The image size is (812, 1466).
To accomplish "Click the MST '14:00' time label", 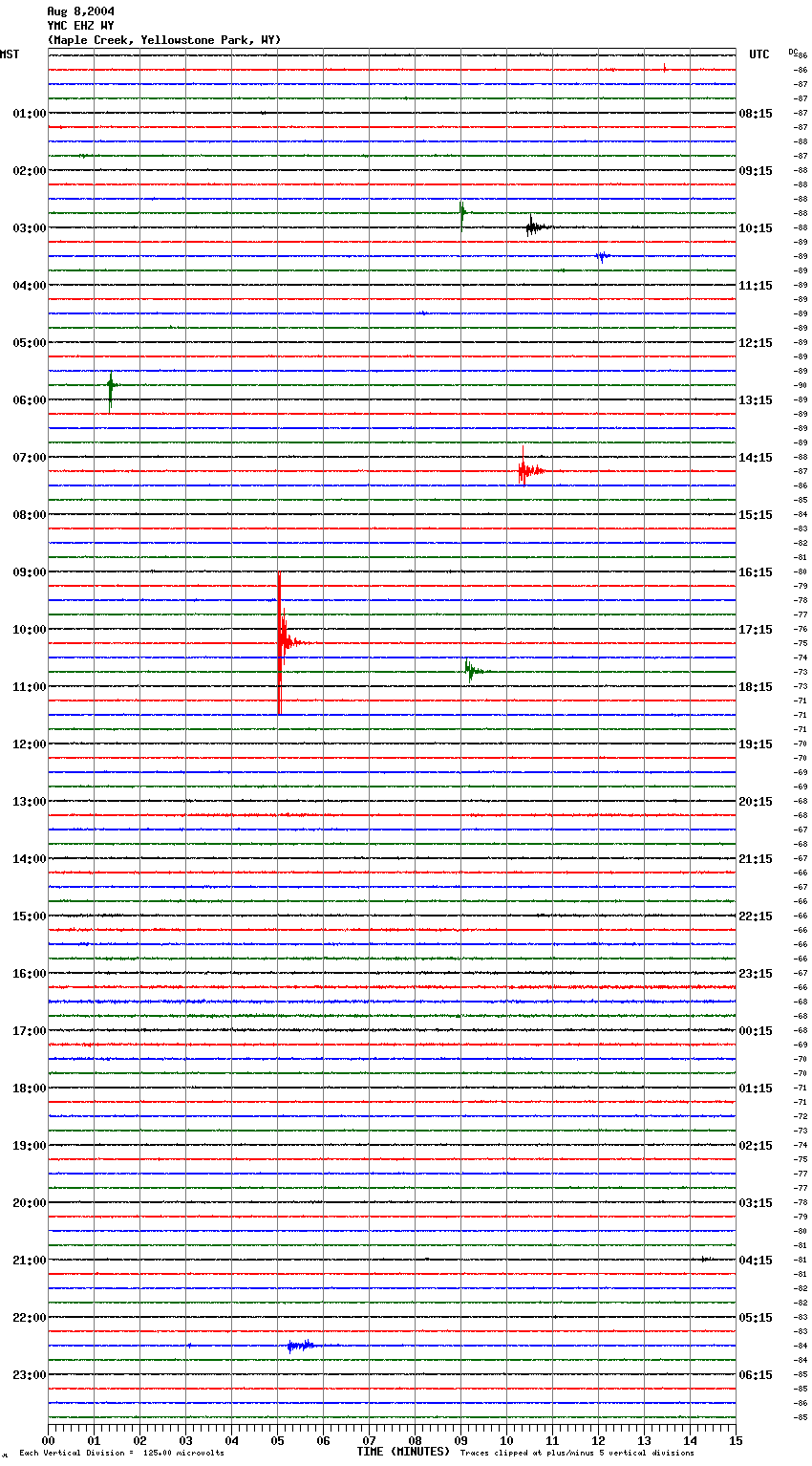I will point(30,859).
